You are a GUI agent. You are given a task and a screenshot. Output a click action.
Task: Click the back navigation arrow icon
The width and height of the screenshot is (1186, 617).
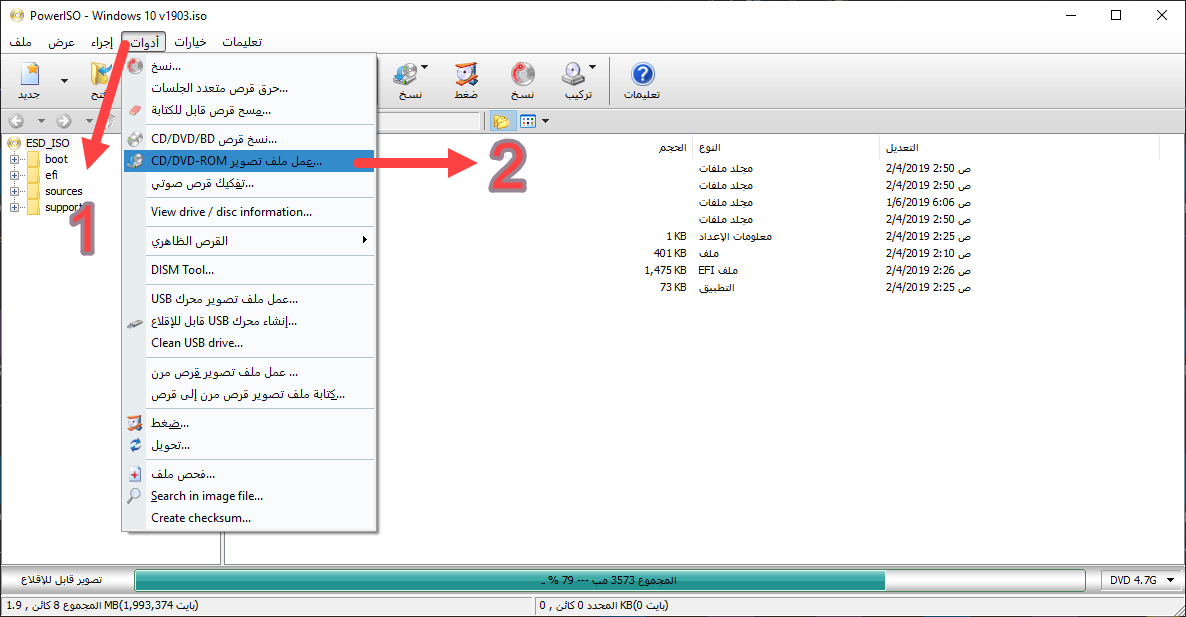click(17, 121)
